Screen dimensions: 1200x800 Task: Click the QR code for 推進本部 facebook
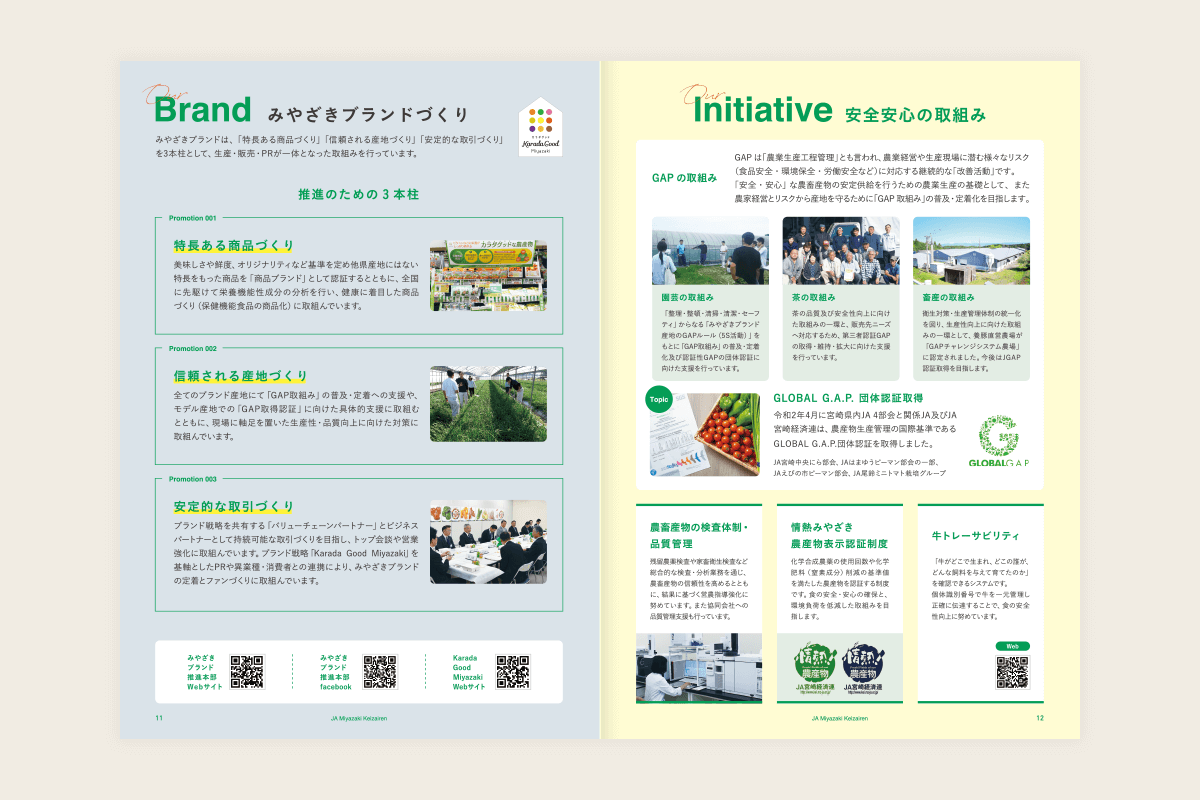[x=380, y=672]
